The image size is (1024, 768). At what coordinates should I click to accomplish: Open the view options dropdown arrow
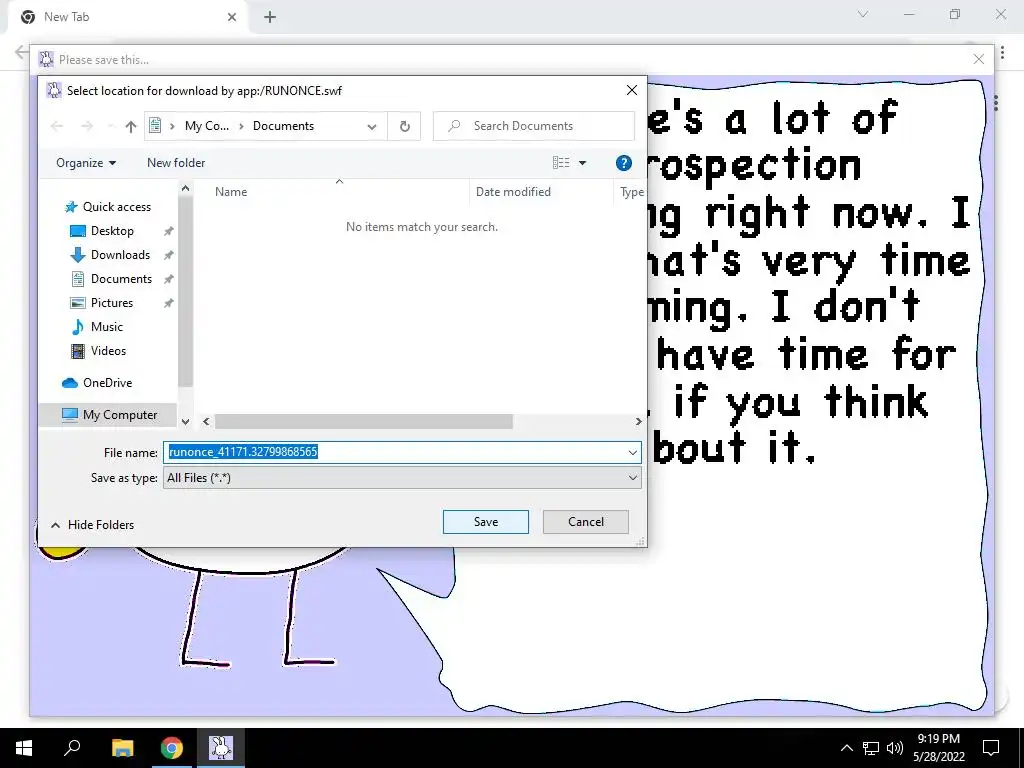[582, 163]
